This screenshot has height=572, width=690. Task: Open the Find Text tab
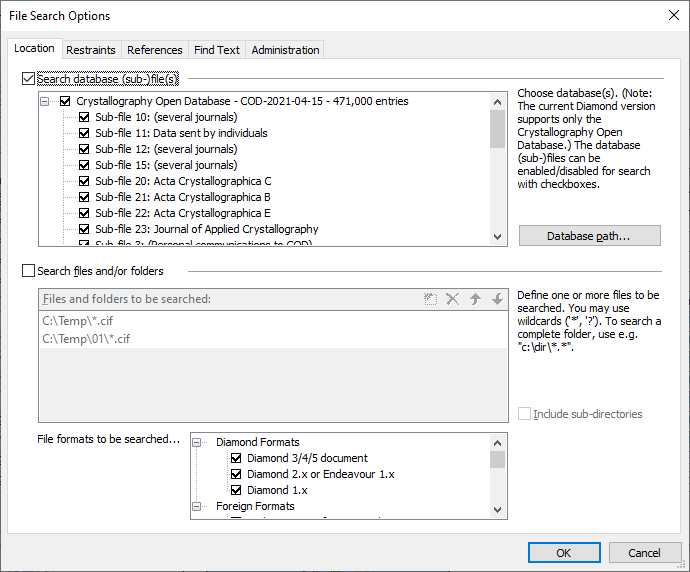pos(217,50)
